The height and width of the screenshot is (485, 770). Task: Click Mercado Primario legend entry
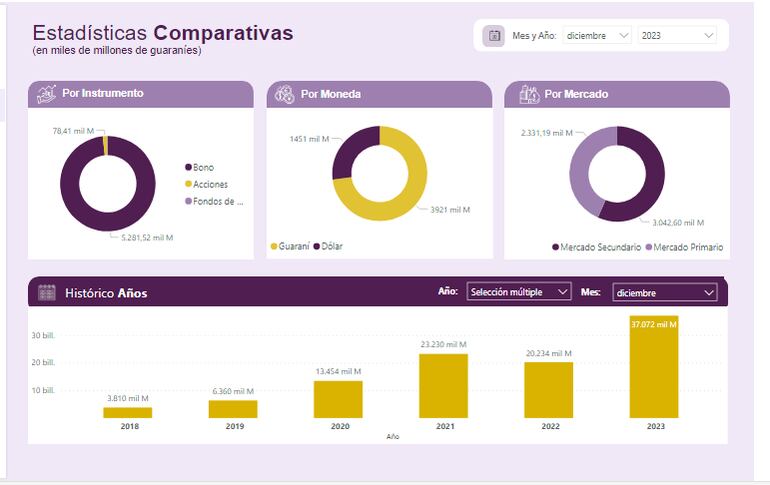[x=687, y=247]
